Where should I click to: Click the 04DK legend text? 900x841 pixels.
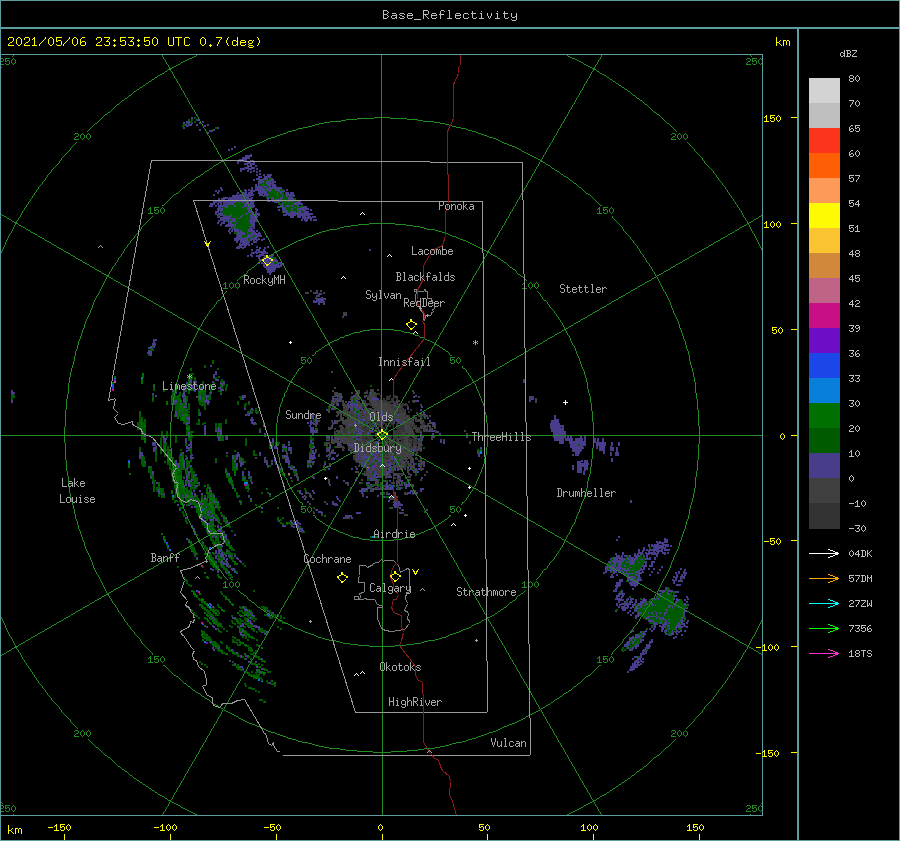(x=860, y=553)
